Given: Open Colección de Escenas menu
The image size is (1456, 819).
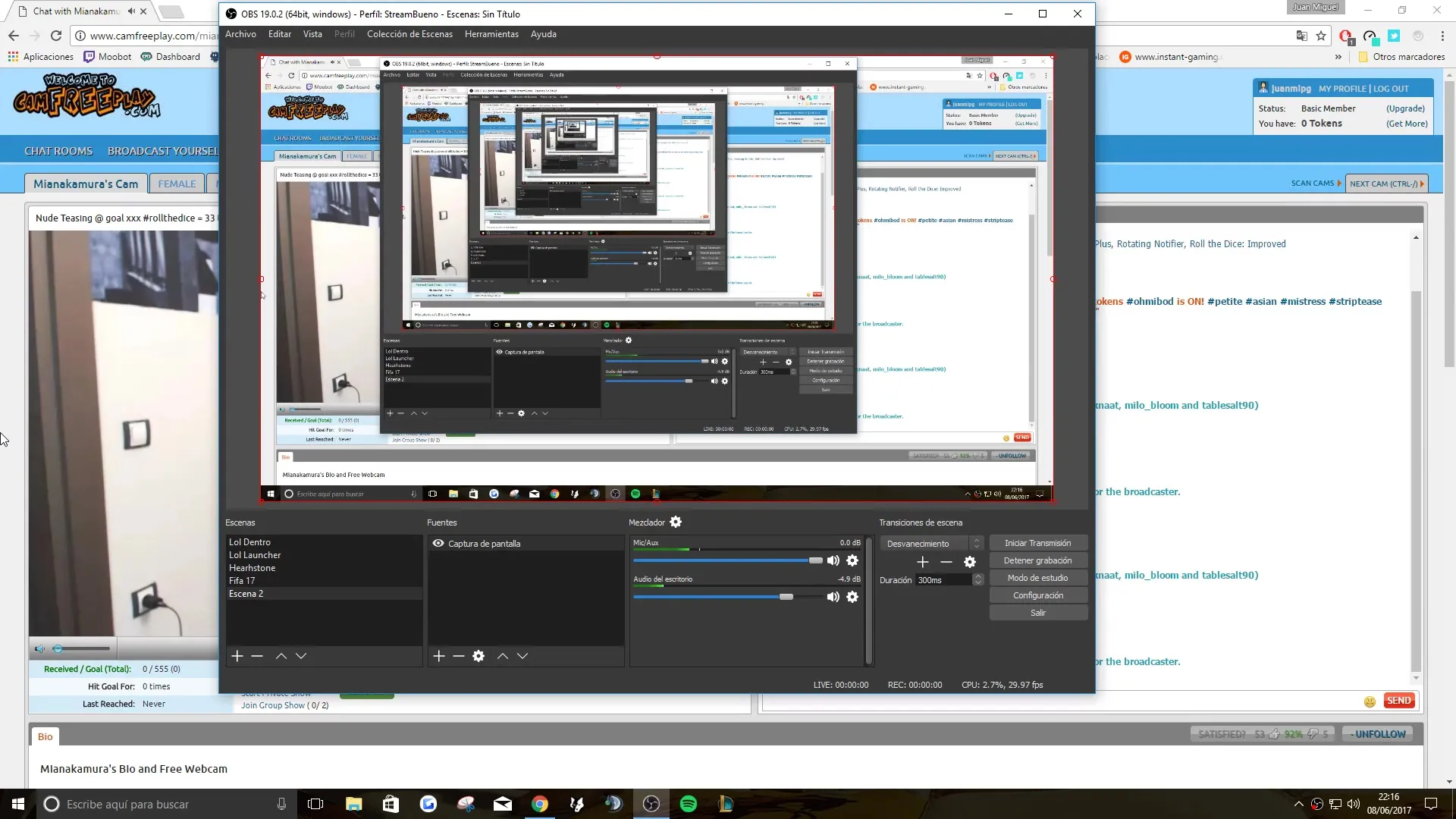Looking at the screenshot, I should tap(409, 34).
